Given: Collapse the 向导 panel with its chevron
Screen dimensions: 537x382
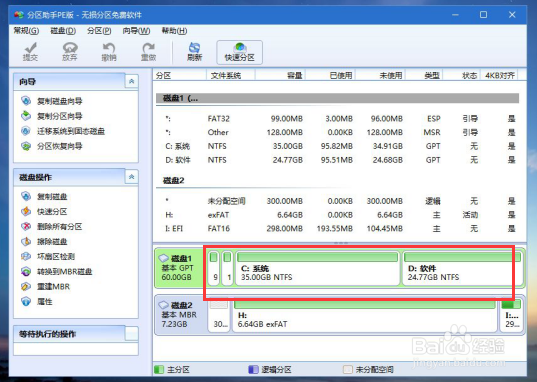Looking at the screenshot, I should [132, 82].
